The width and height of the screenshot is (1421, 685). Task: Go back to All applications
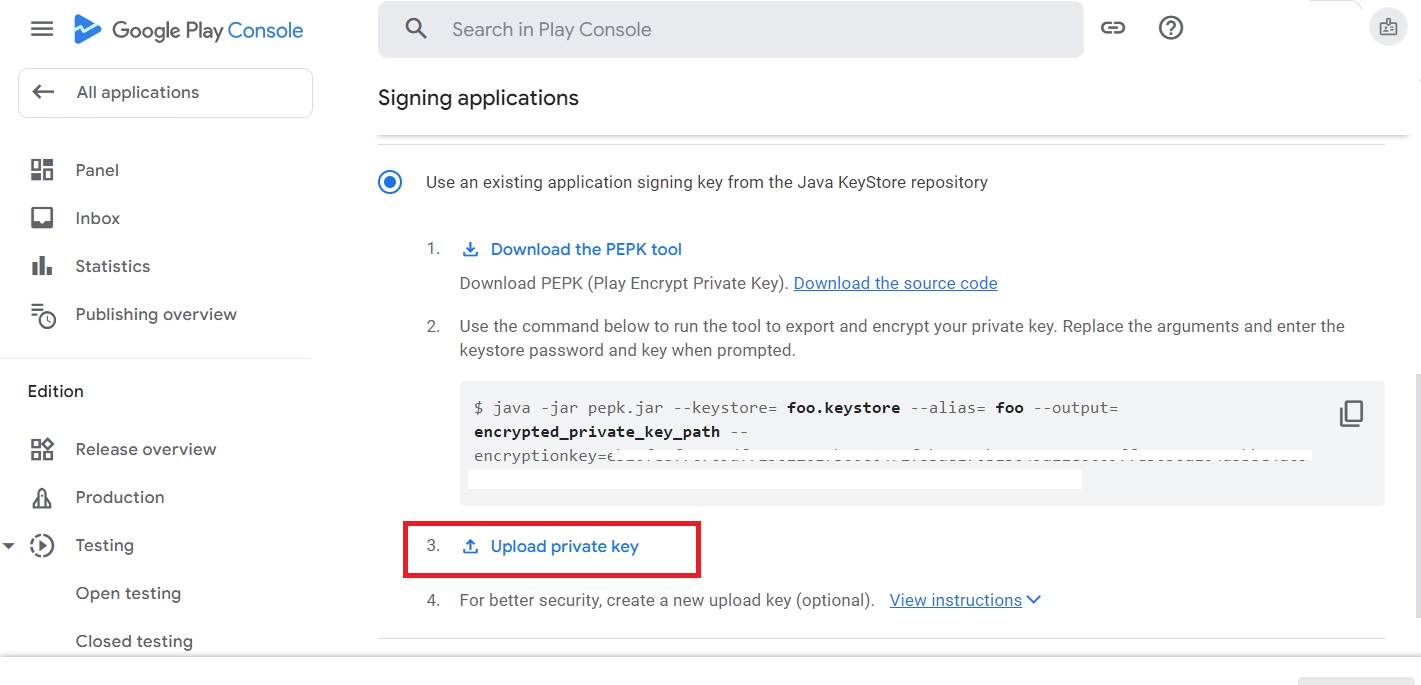165,93
